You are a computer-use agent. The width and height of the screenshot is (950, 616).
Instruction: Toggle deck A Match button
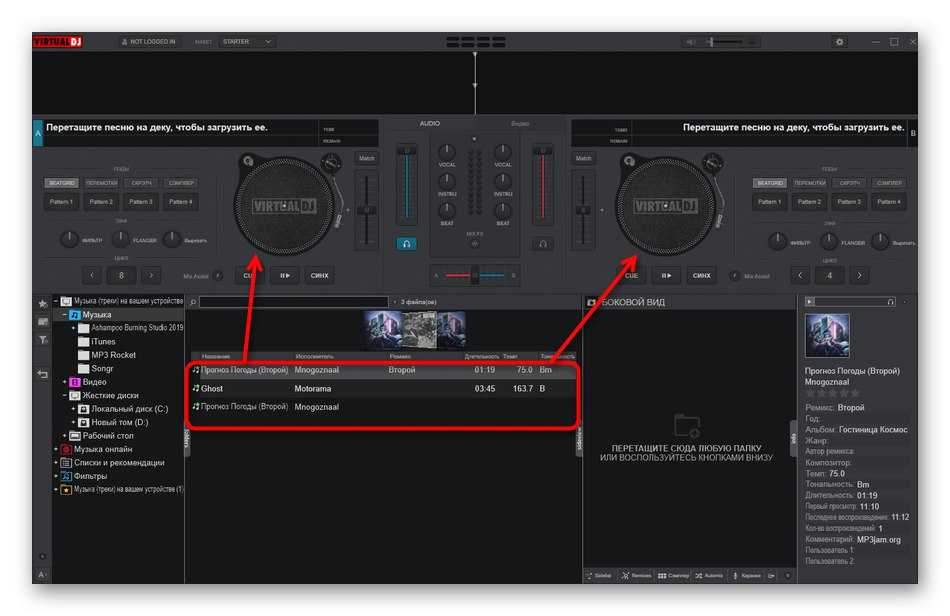[x=367, y=159]
